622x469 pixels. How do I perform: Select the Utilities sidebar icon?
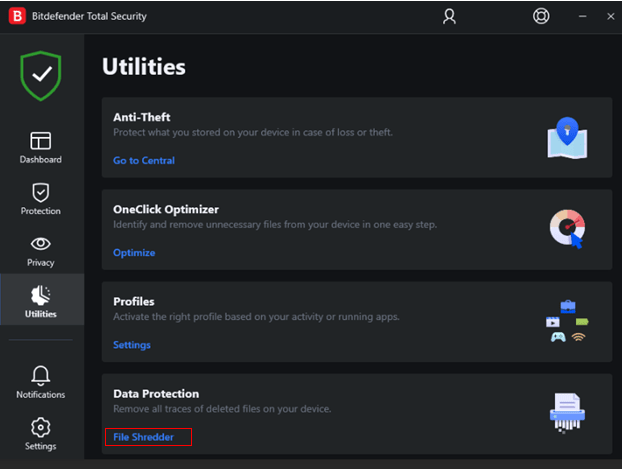[x=40, y=295]
